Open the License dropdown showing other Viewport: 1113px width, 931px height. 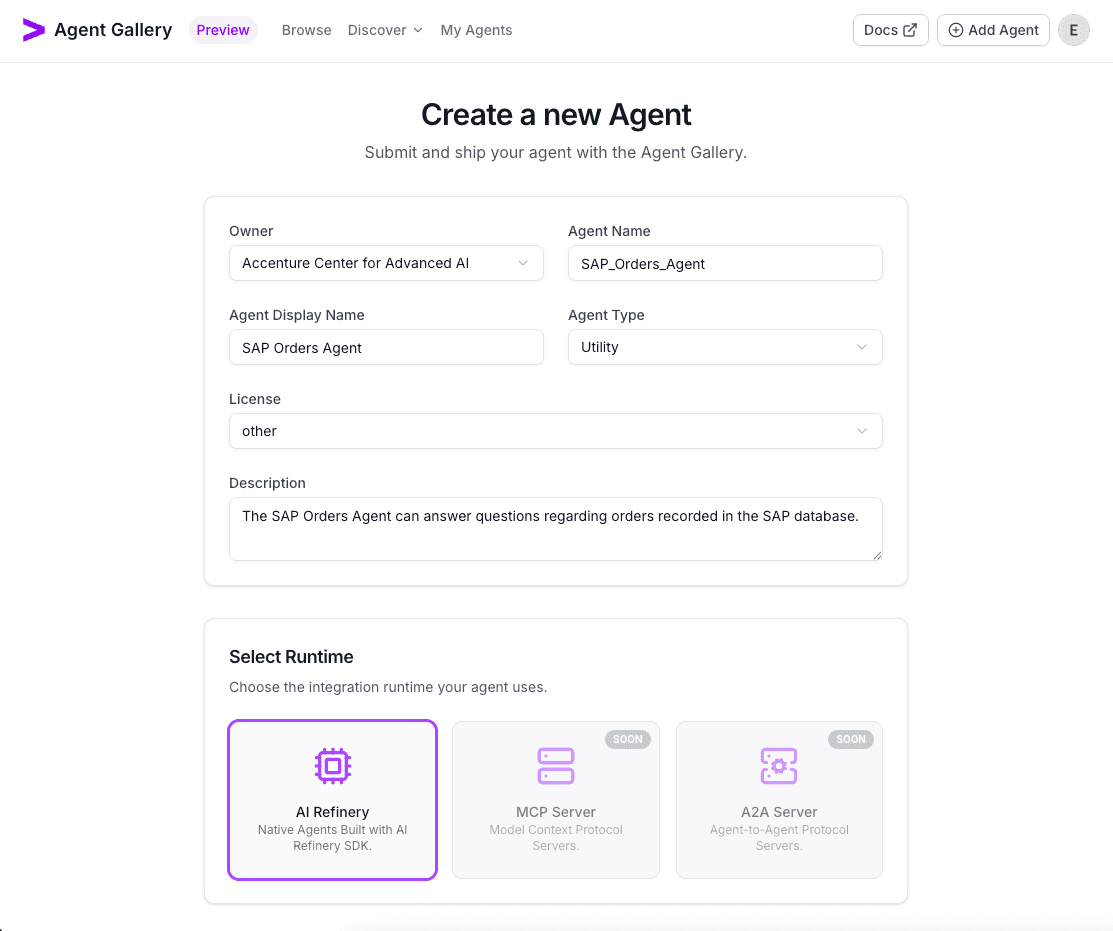click(x=556, y=431)
